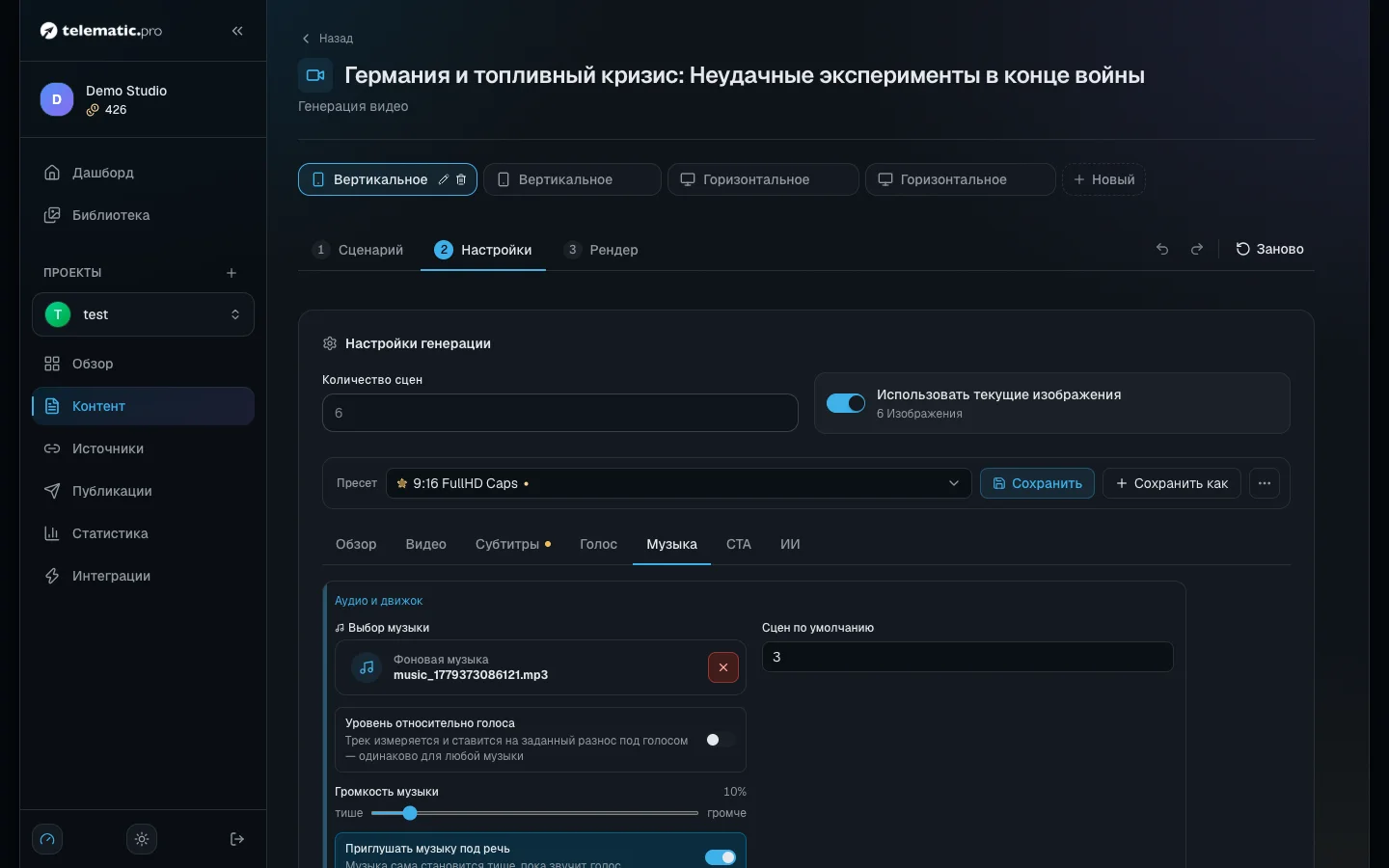This screenshot has height=868, width=1389.
Task: Log out using the exit icon
Action: 237,839
